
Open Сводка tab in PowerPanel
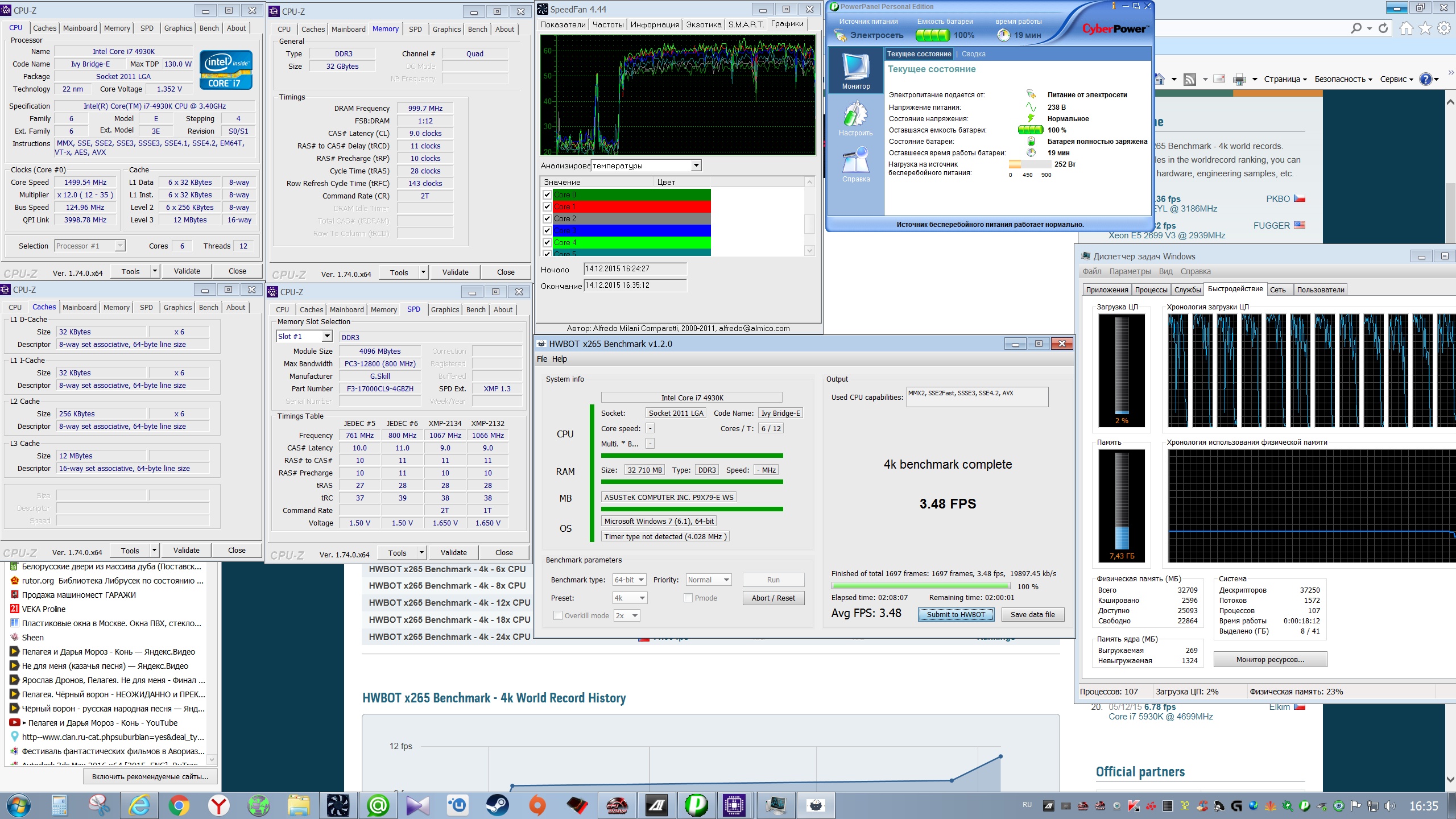973,54
